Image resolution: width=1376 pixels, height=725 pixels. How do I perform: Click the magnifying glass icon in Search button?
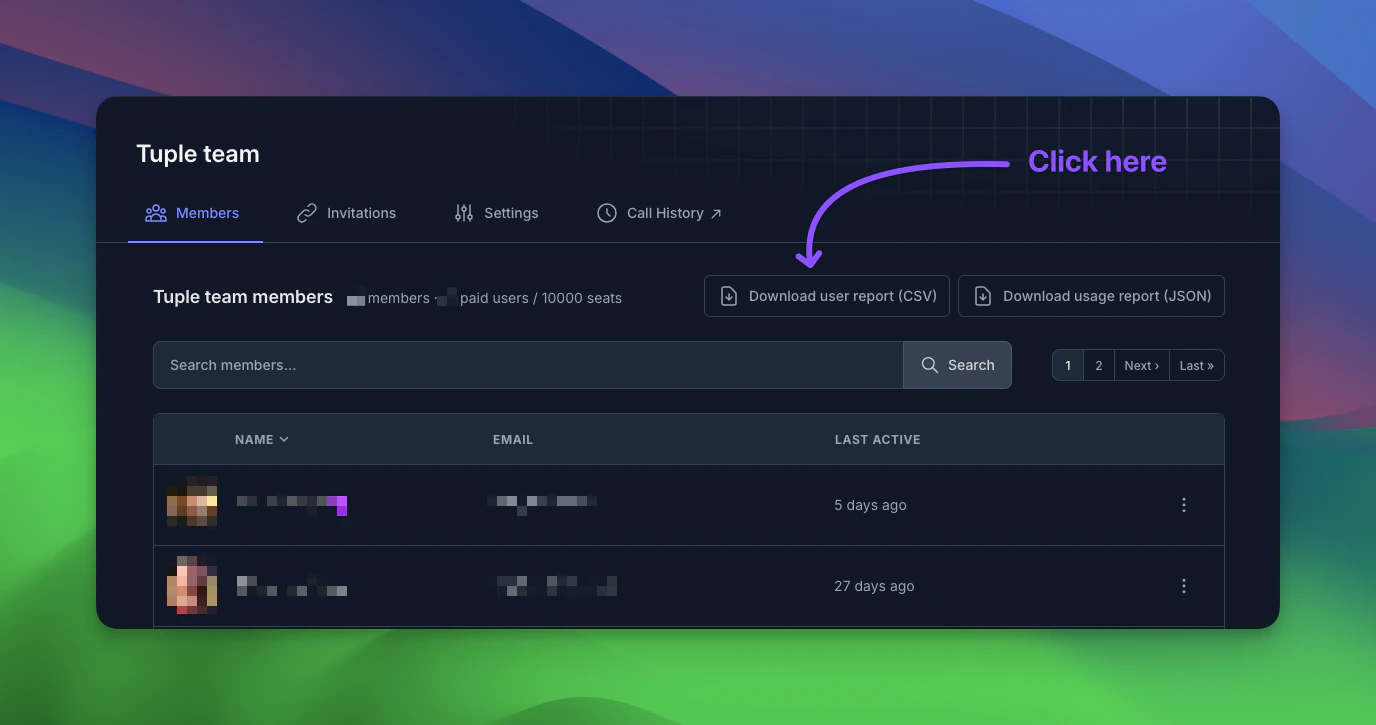[930, 365]
